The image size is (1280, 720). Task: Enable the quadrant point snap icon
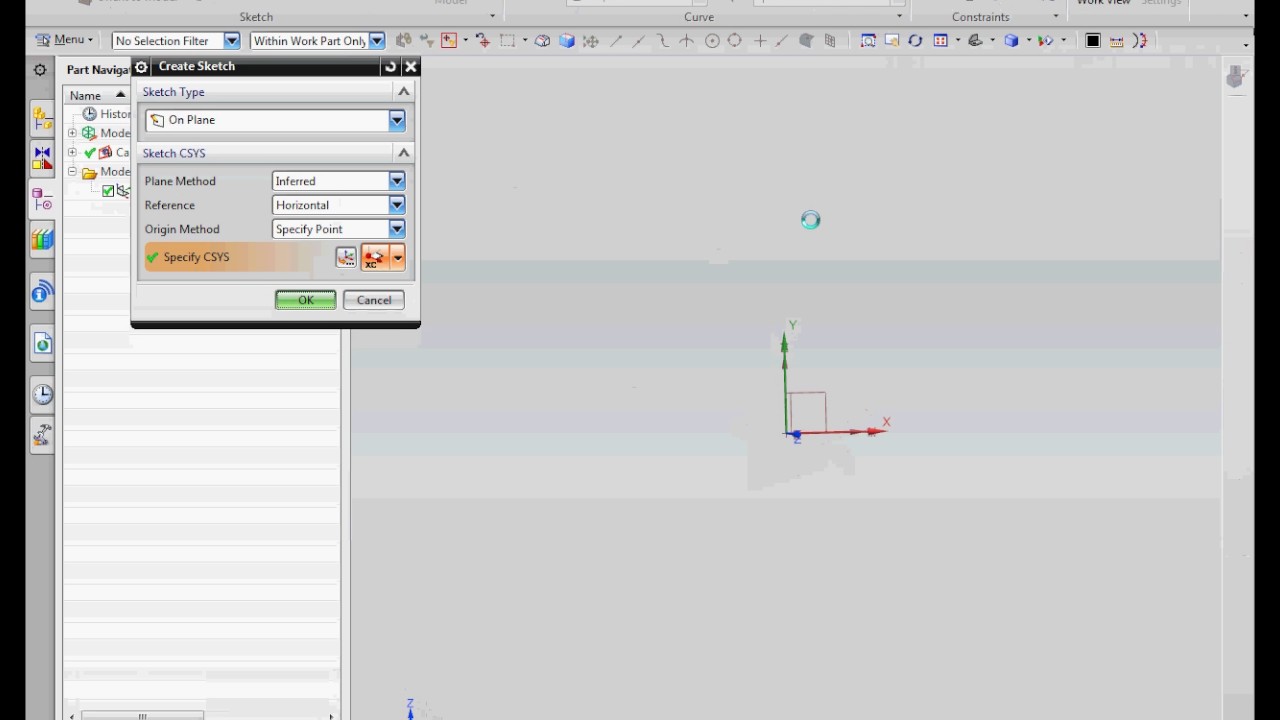pos(735,41)
